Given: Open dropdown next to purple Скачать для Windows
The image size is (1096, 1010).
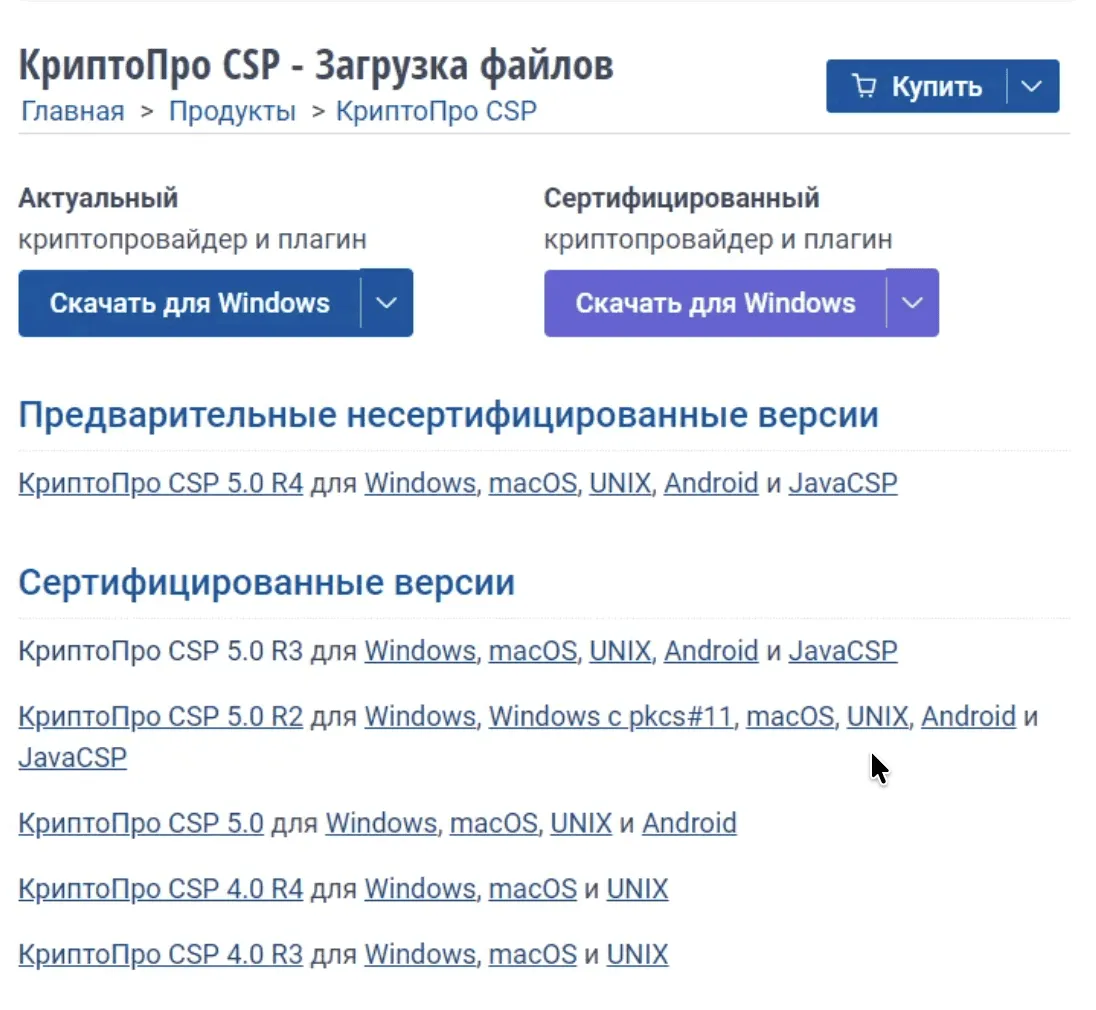Looking at the screenshot, I should pyautogui.click(x=913, y=303).
